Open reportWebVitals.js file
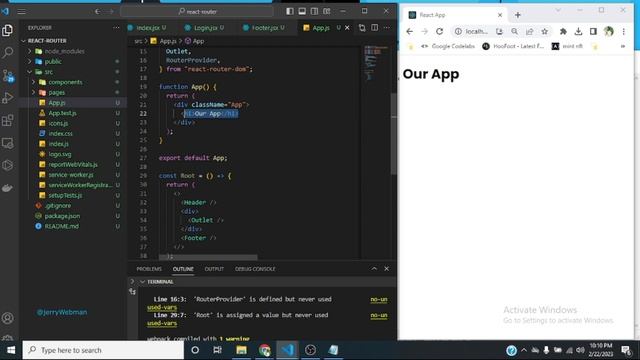 [73, 164]
